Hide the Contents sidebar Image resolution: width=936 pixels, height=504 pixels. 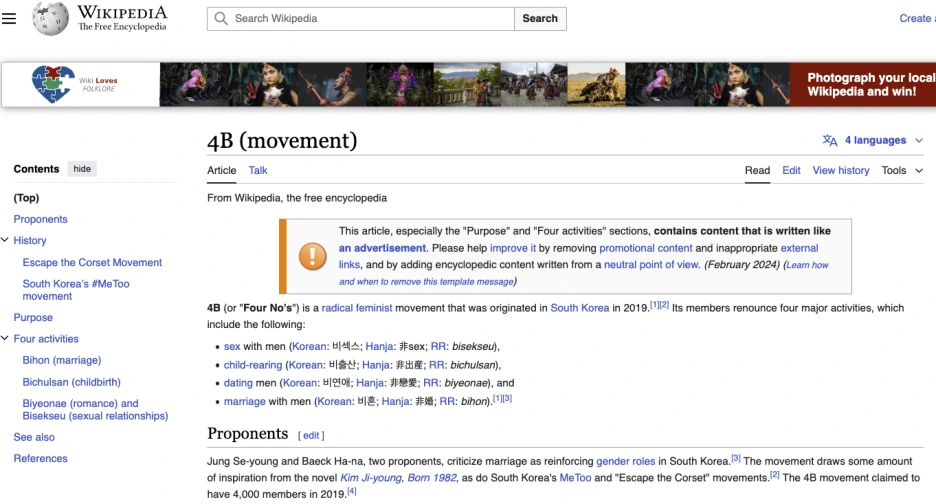[82, 169]
